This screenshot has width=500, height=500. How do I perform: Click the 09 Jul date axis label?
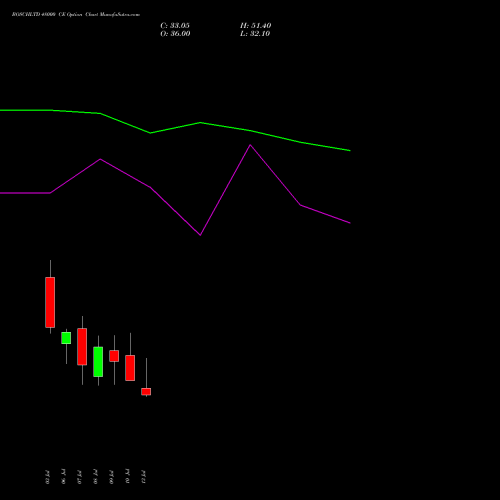click(111, 477)
